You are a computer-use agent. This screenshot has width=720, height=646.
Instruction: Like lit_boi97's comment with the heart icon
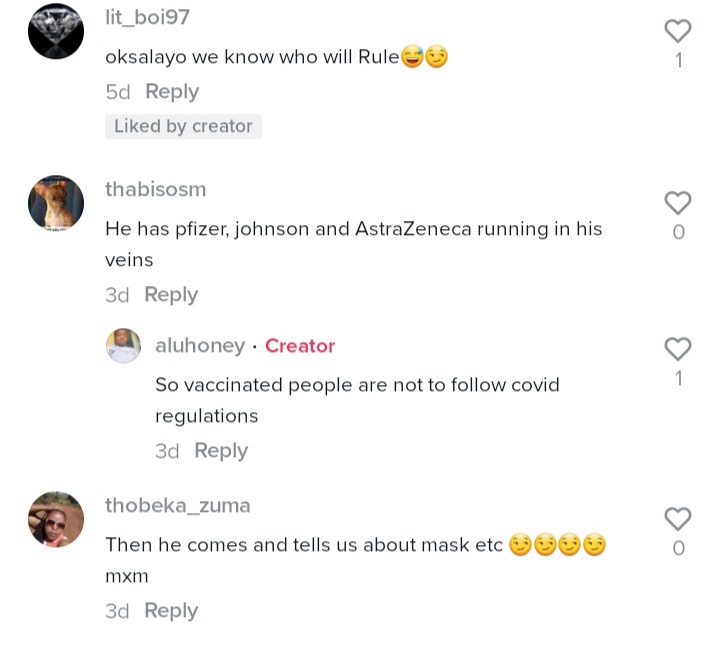pyautogui.click(x=678, y=31)
